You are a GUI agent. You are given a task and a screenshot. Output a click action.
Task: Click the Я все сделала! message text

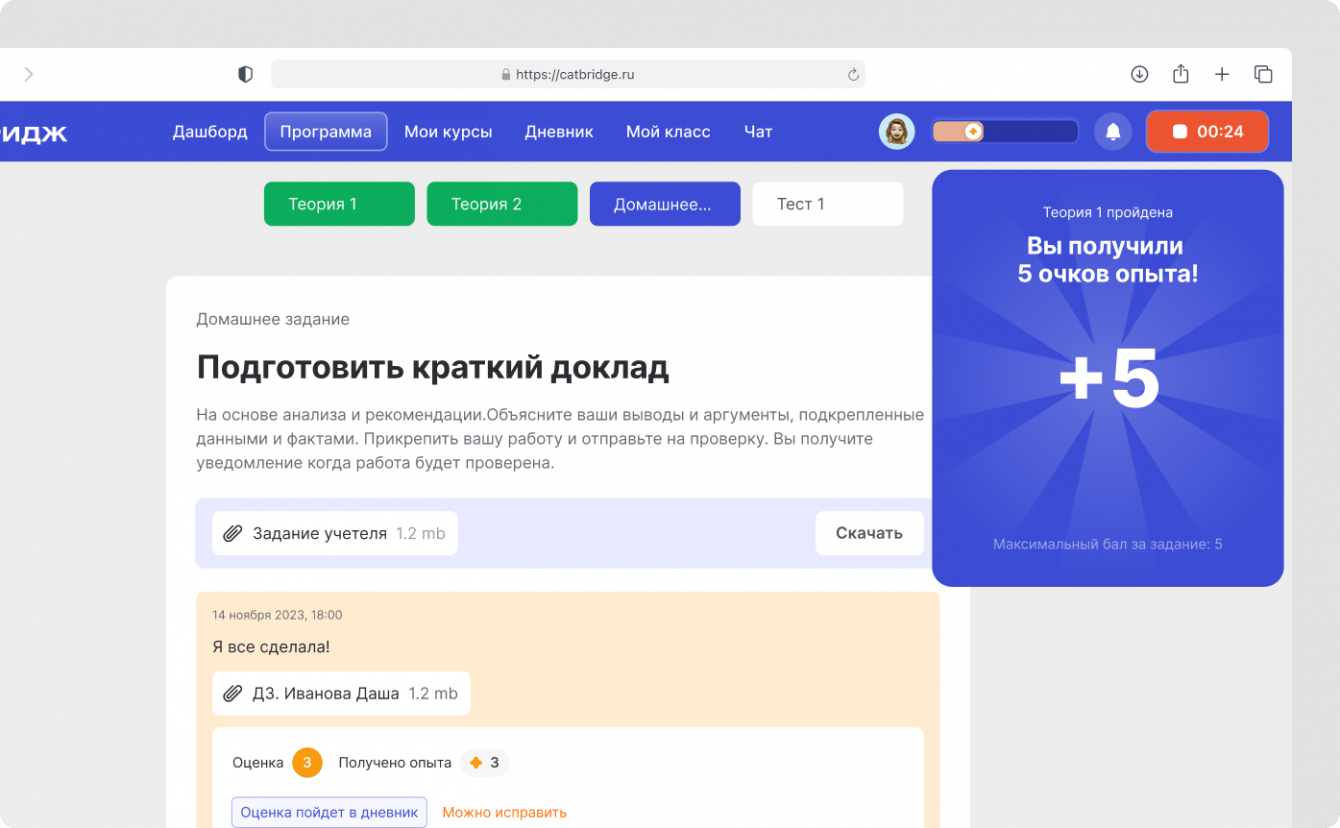coord(271,647)
